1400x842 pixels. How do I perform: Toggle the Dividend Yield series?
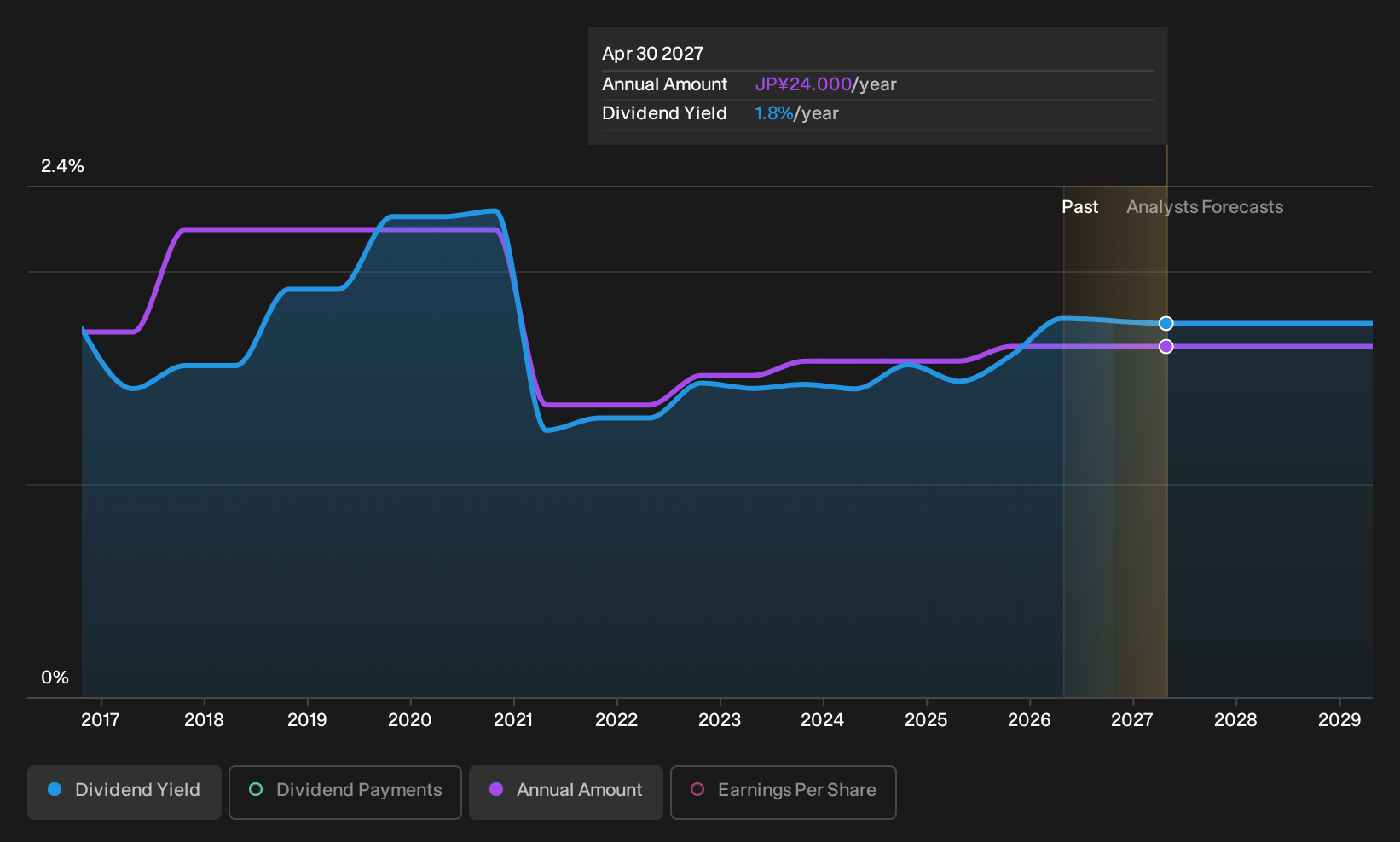point(124,792)
